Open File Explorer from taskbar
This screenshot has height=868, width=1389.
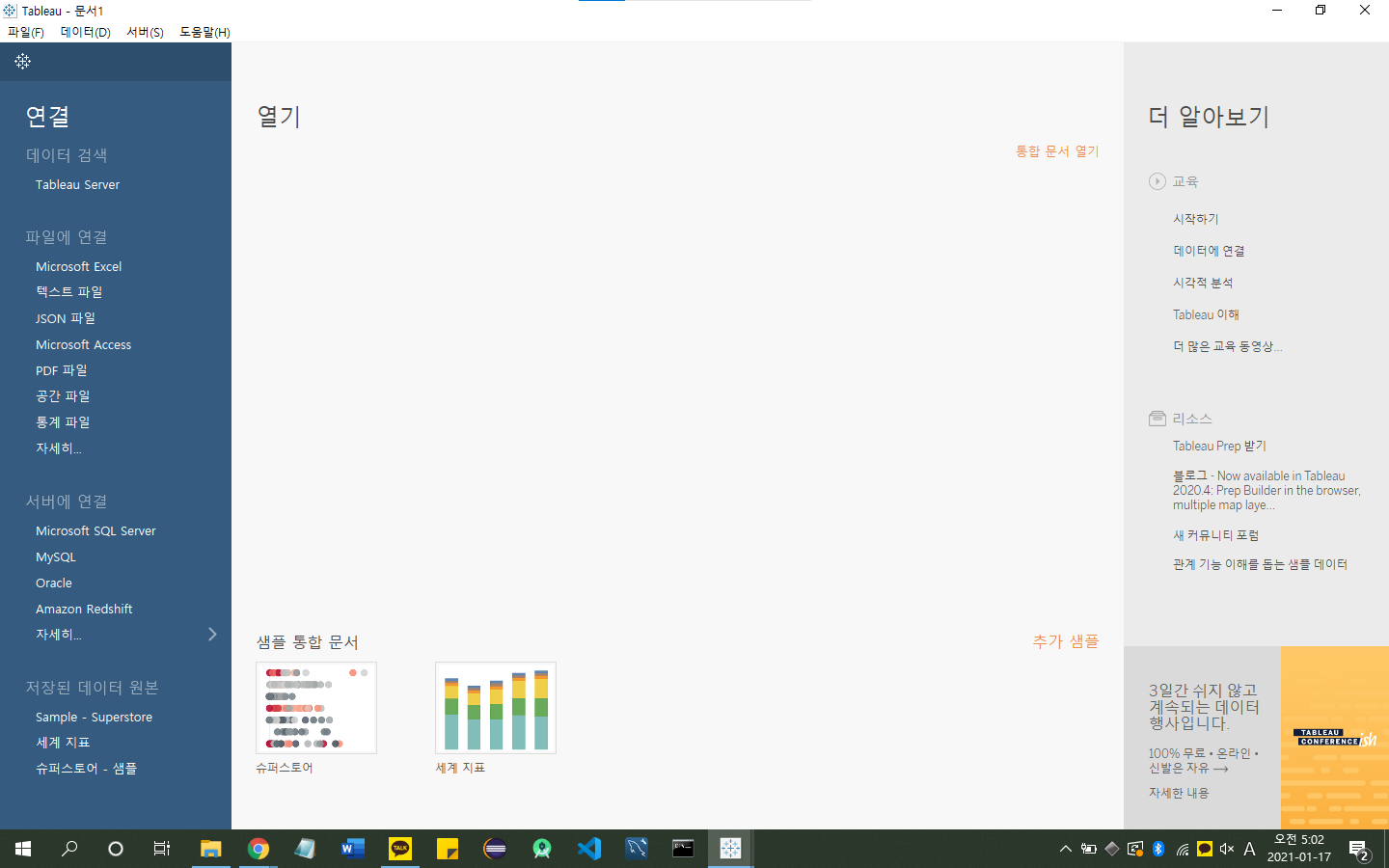point(210,849)
